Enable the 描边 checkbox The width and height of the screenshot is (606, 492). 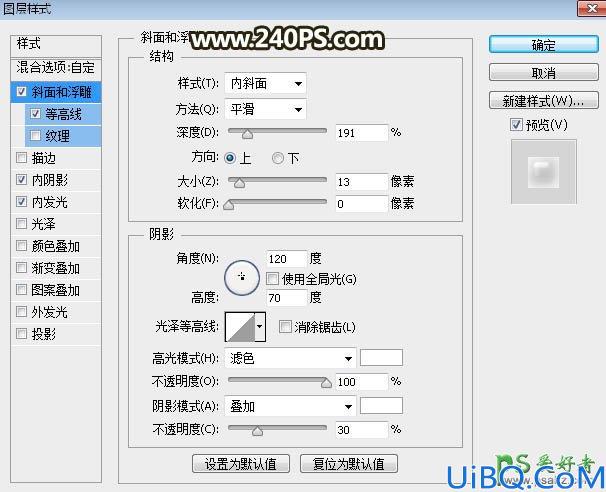tap(21, 158)
